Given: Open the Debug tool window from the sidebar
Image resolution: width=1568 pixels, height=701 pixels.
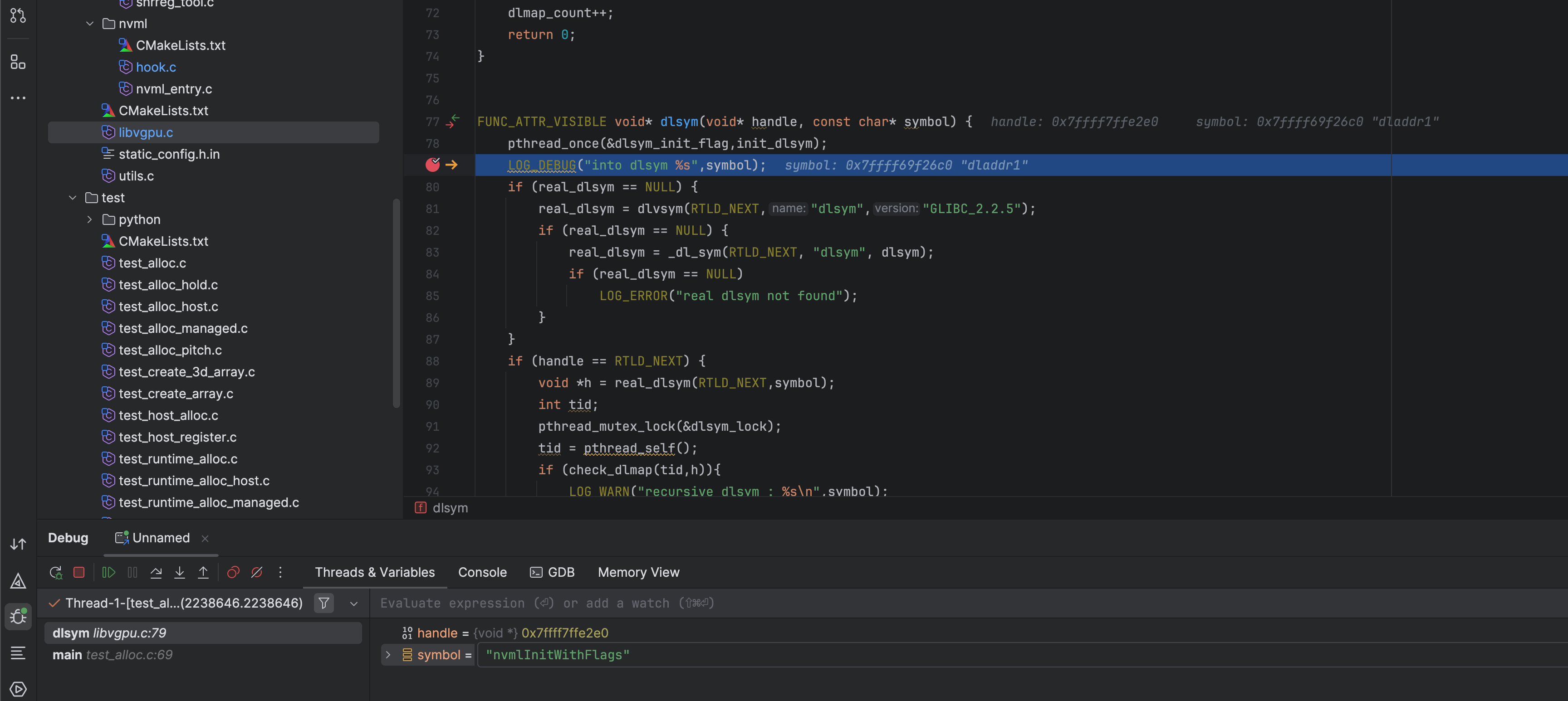Looking at the screenshot, I should (x=18, y=616).
